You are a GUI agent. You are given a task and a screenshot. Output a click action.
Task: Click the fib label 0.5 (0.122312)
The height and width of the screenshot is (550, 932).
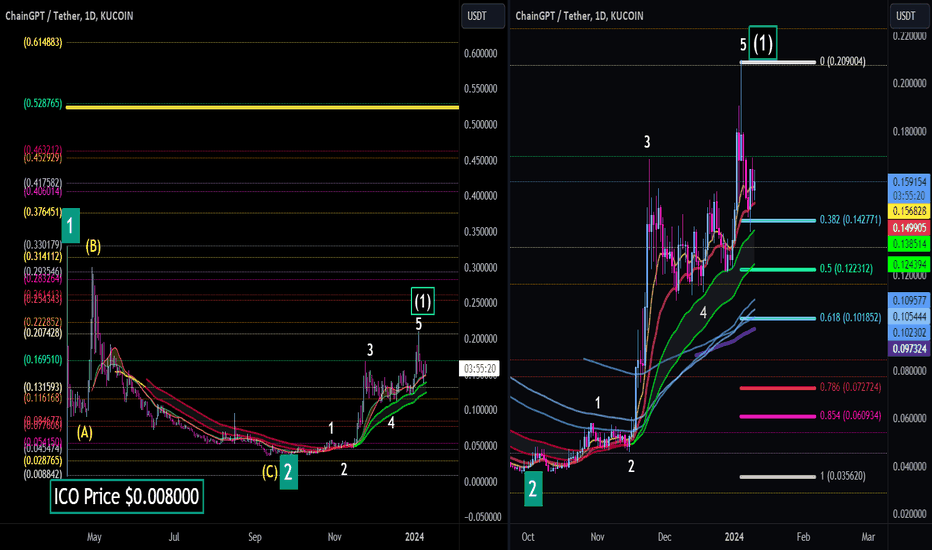coord(846,269)
